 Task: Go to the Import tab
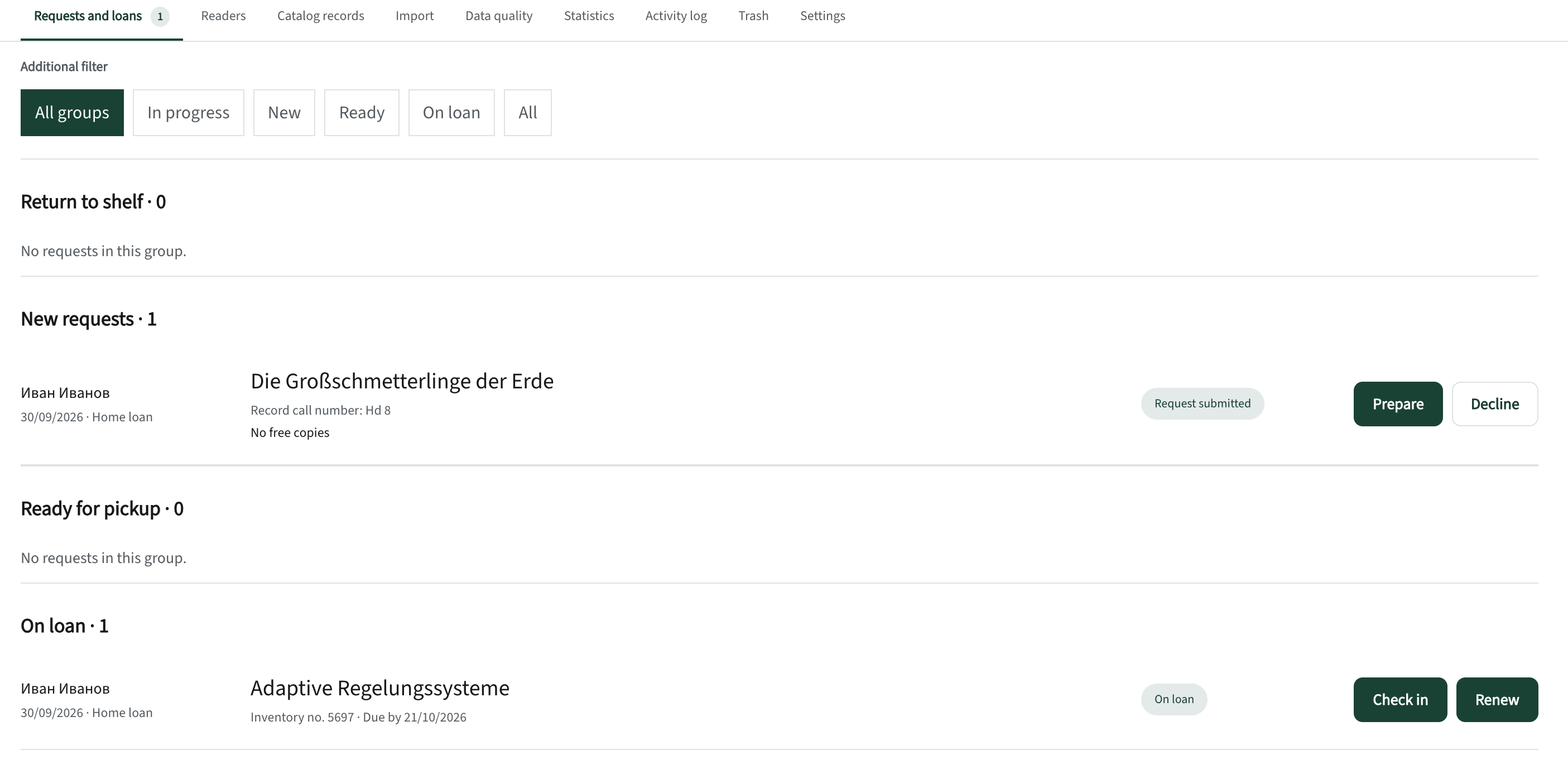pos(415,16)
